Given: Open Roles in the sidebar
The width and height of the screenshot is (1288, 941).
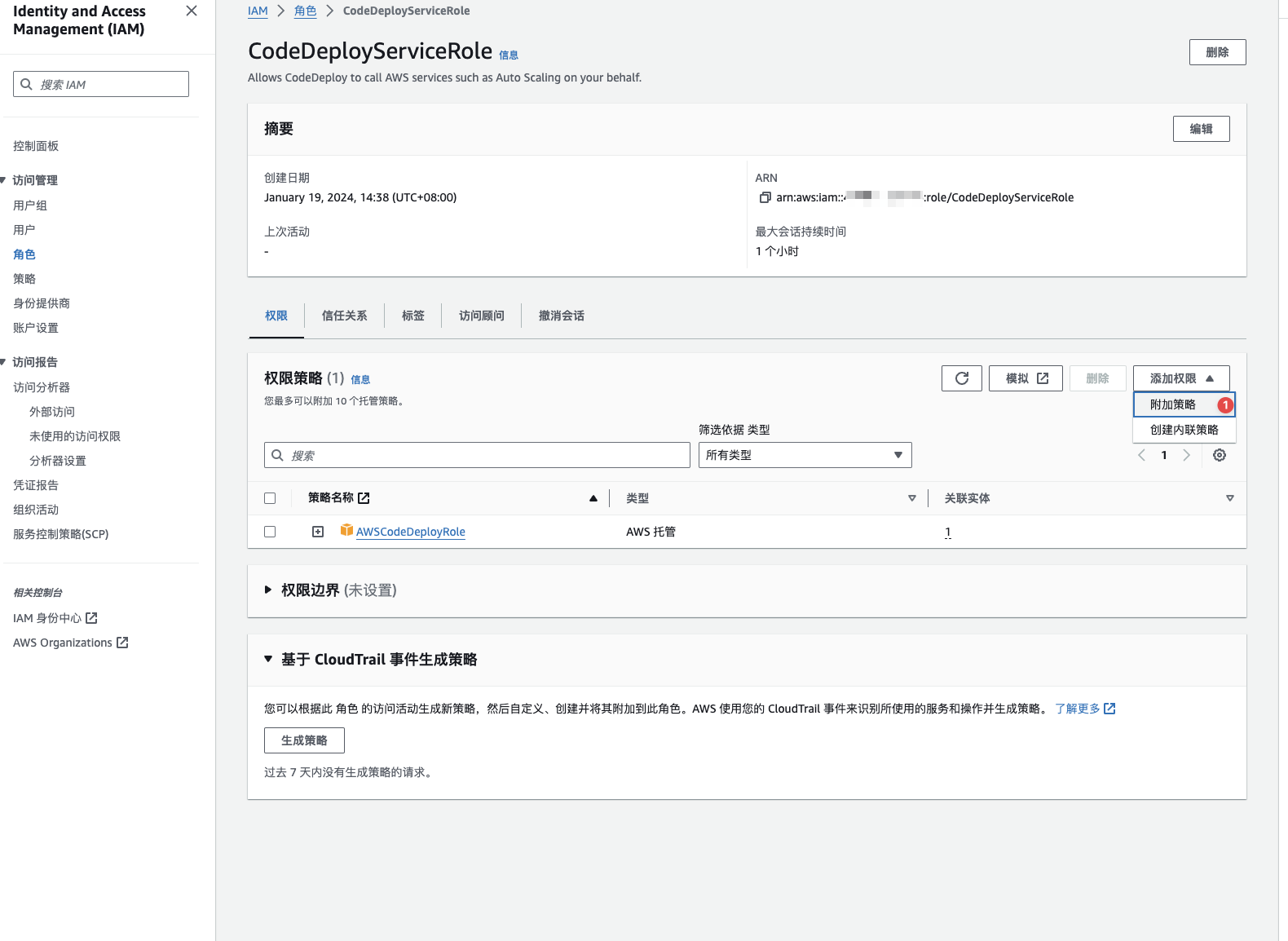Looking at the screenshot, I should [24, 254].
